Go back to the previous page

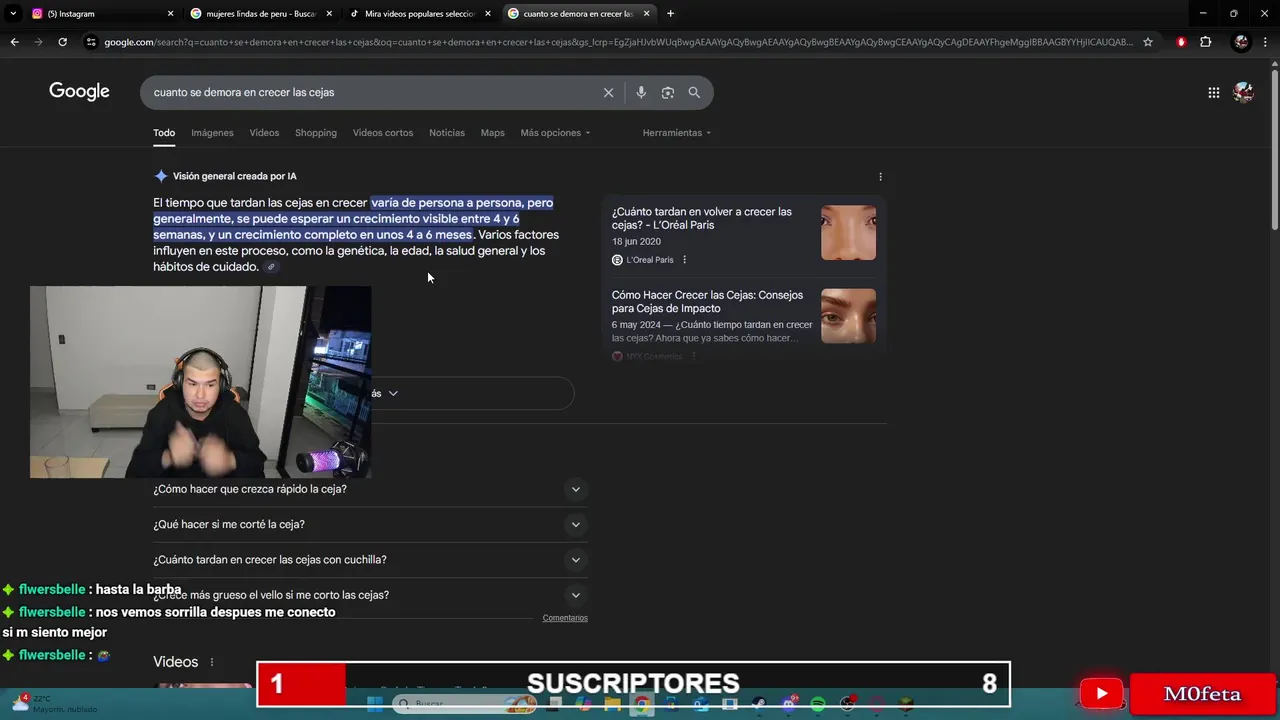click(14, 42)
